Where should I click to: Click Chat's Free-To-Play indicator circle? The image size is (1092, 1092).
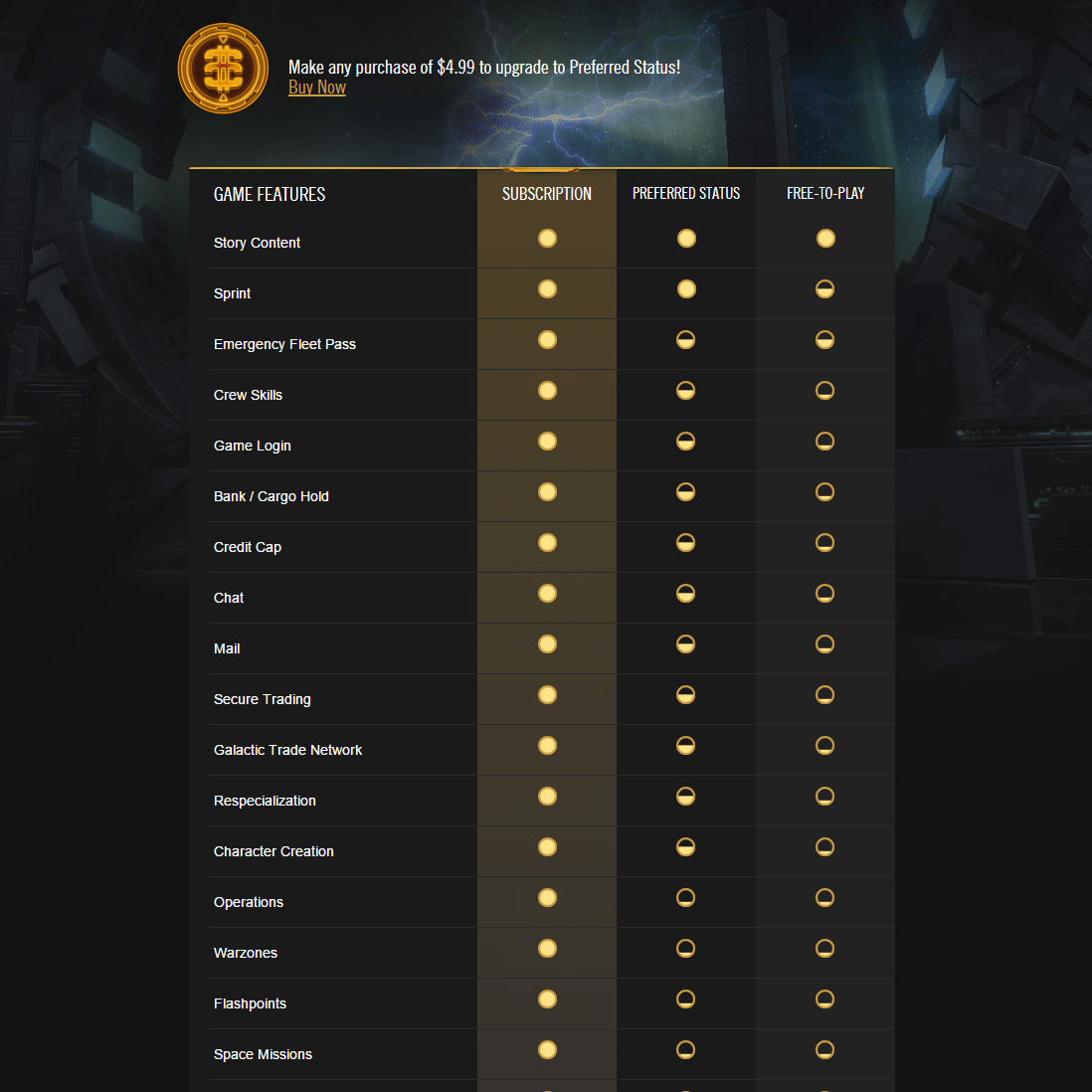coord(825,594)
